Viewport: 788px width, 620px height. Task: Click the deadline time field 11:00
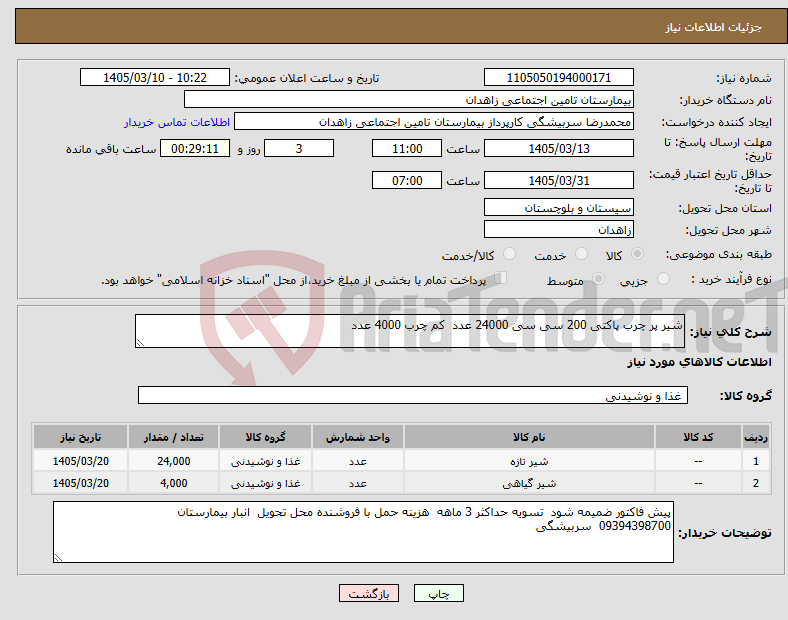pyautogui.click(x=407, y=148)
